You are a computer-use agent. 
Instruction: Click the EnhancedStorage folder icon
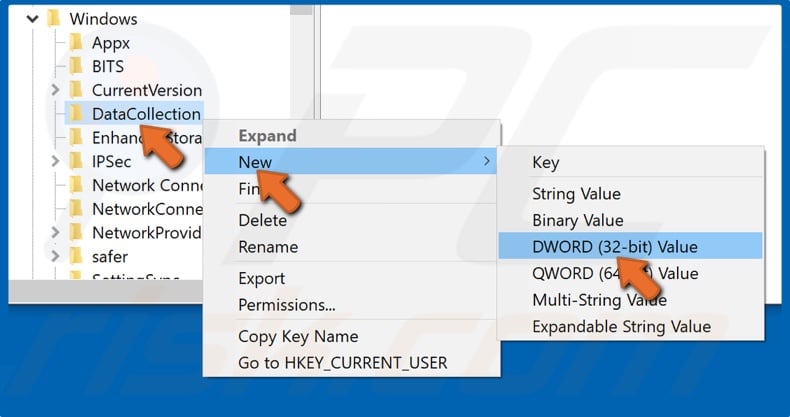pos(76,137)
